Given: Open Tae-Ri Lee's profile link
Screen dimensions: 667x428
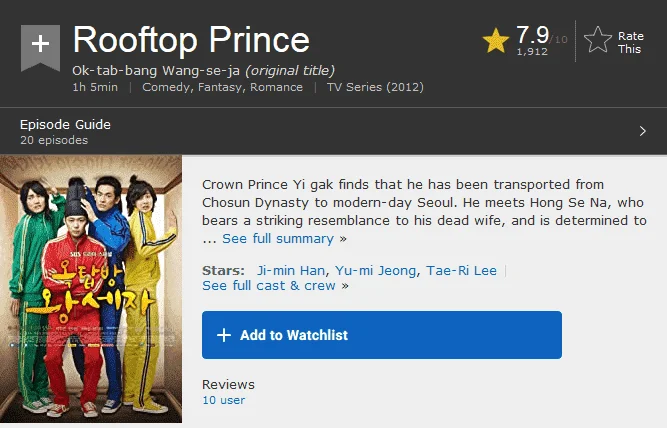Looking at the screenshot, I should (x=462, y=271).
